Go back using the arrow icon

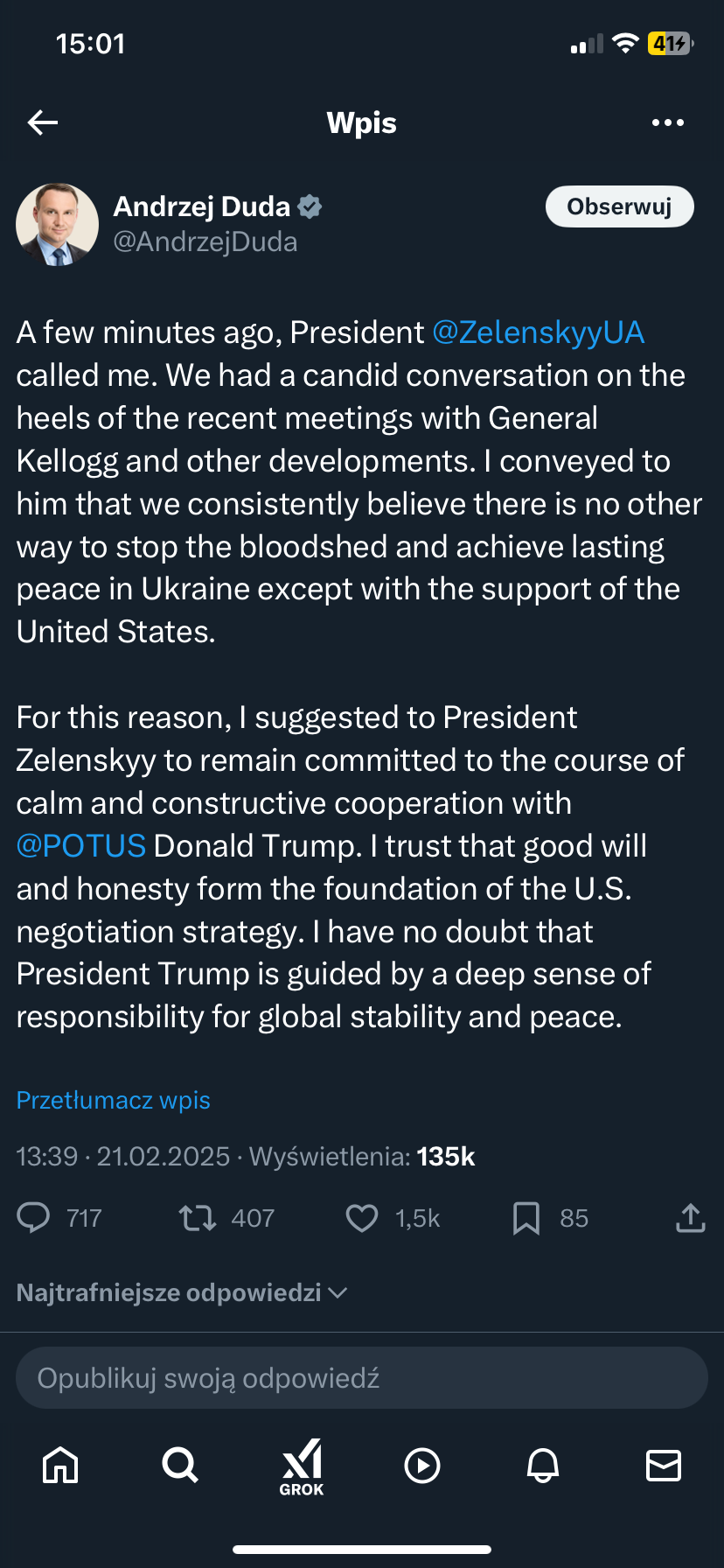tap(43, 122)
